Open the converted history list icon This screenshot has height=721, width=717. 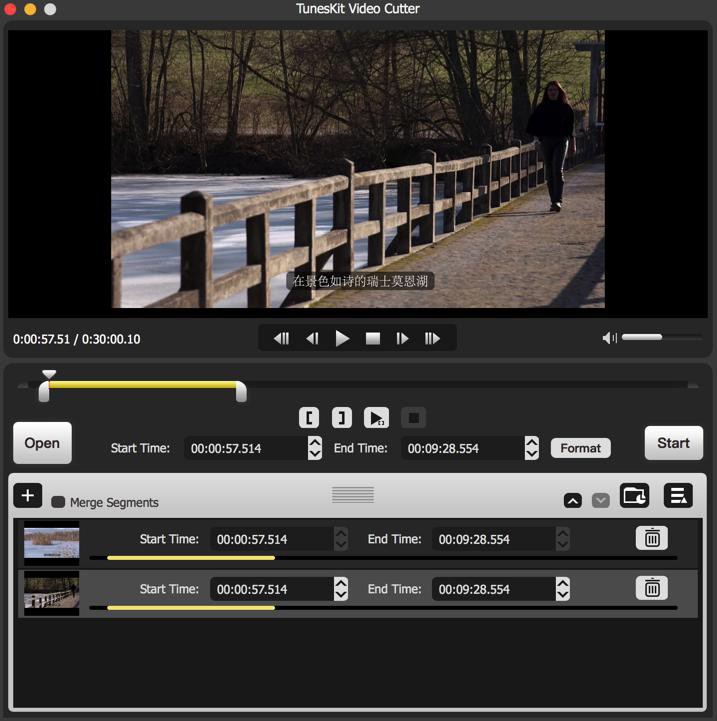tap(678, 495)
